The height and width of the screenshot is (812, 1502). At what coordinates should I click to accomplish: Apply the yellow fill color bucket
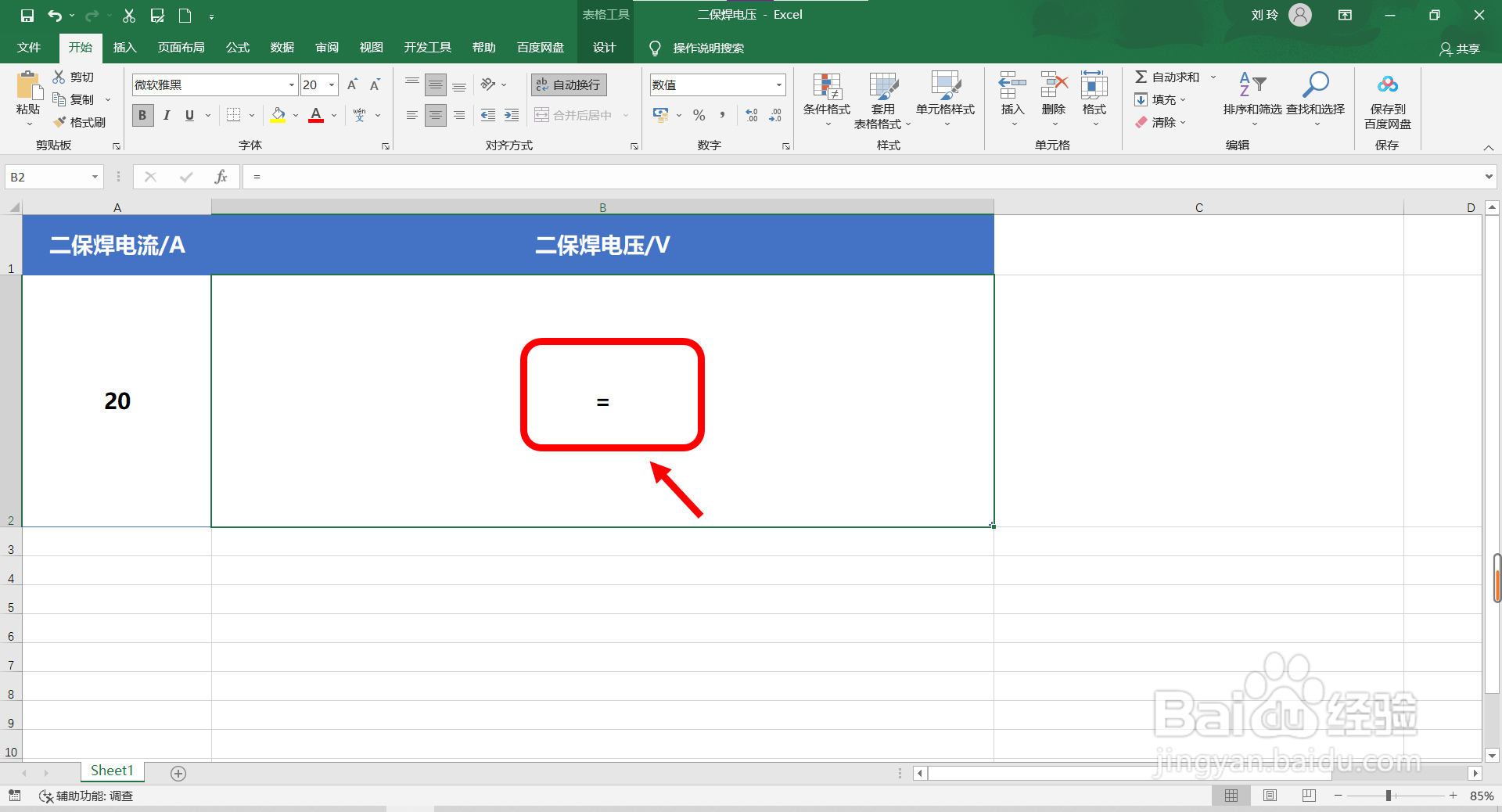(278, 115)
